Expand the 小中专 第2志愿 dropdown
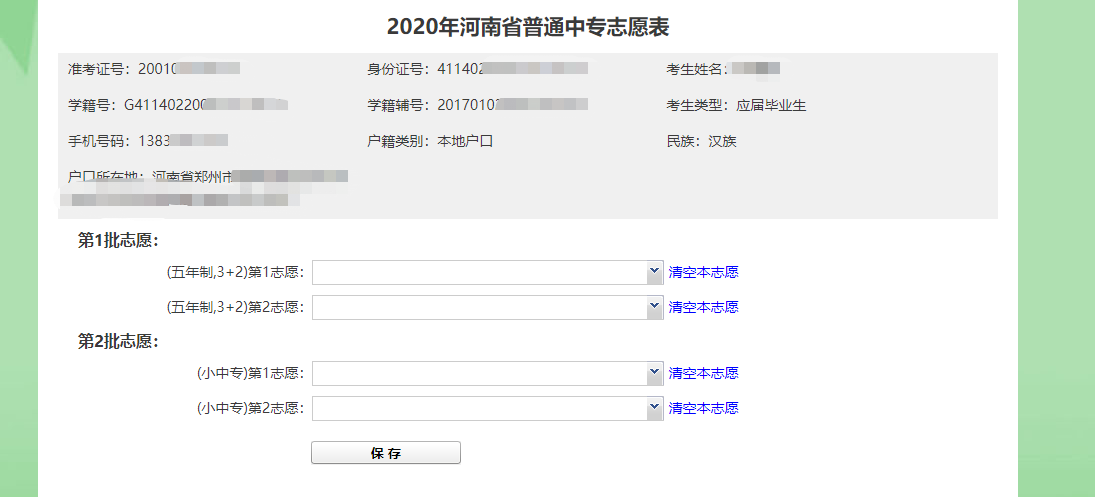Viewport: 1095px width, 497px height. click(487, 409)
